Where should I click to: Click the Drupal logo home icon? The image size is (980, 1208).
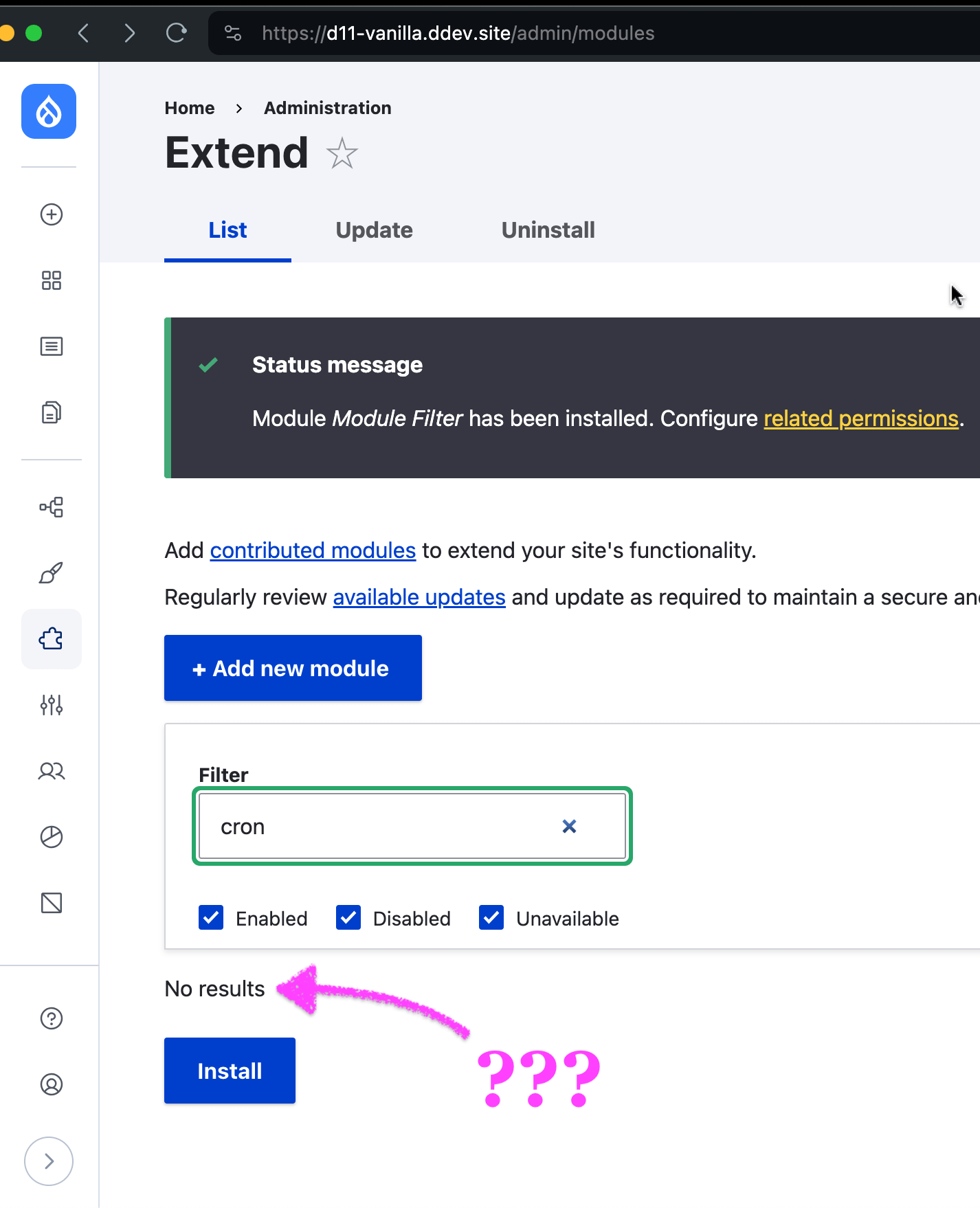(49, 111)
